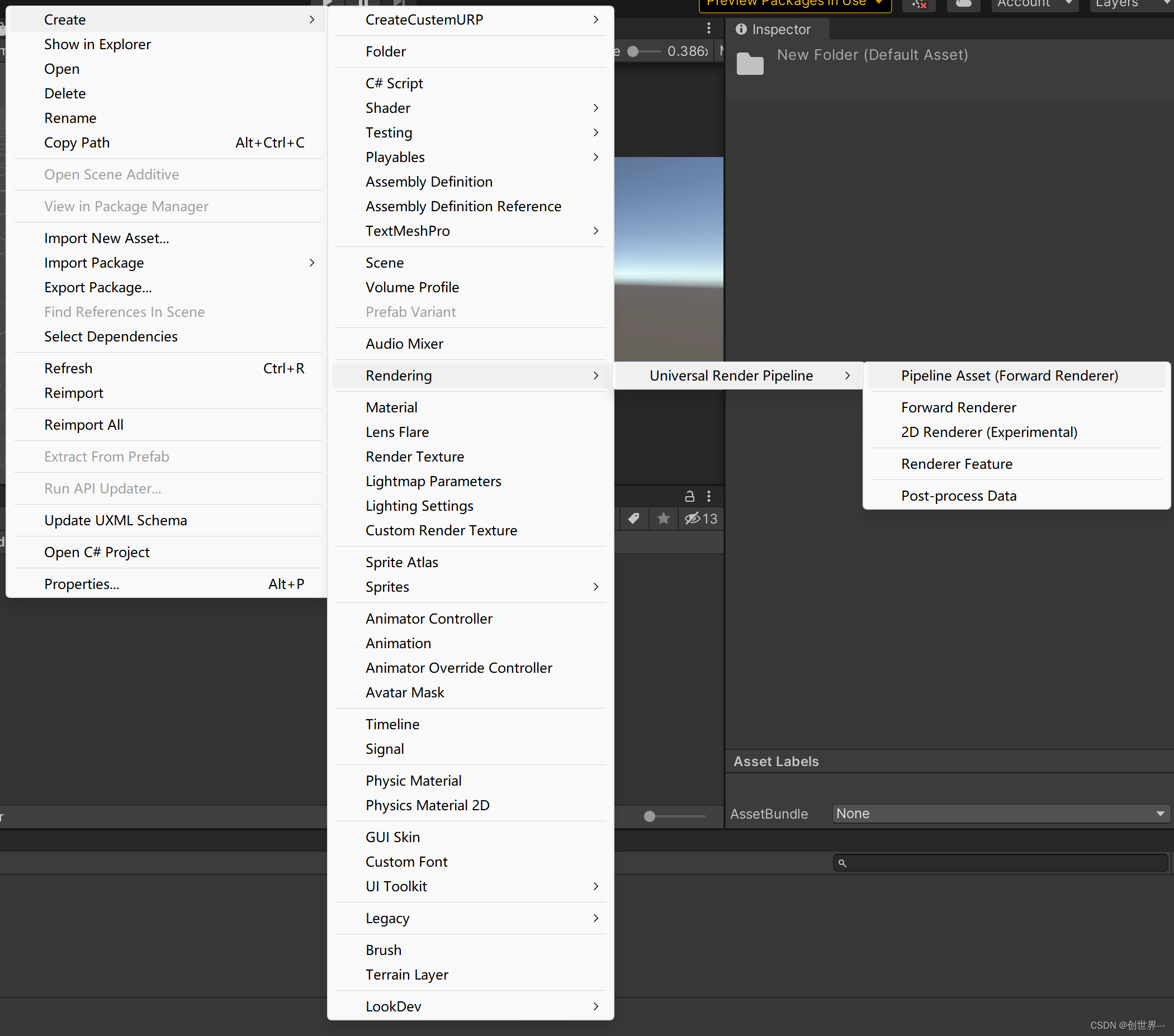This screenshot has height=1036, width=1174.
Task: Click the tag icon in the filter bar
Action: 634,519
